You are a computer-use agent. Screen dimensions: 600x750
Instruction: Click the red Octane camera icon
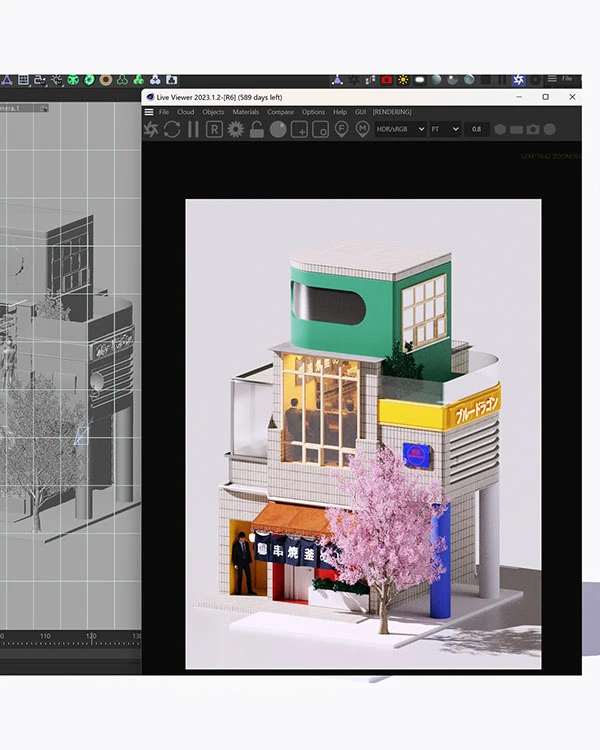pos(387,79)
